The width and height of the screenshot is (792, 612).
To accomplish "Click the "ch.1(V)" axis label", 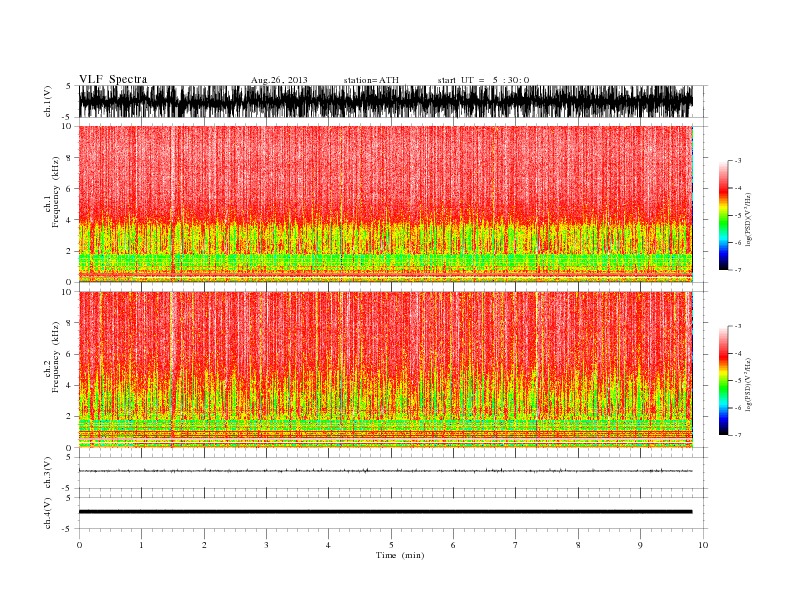I will coord(47,101).
